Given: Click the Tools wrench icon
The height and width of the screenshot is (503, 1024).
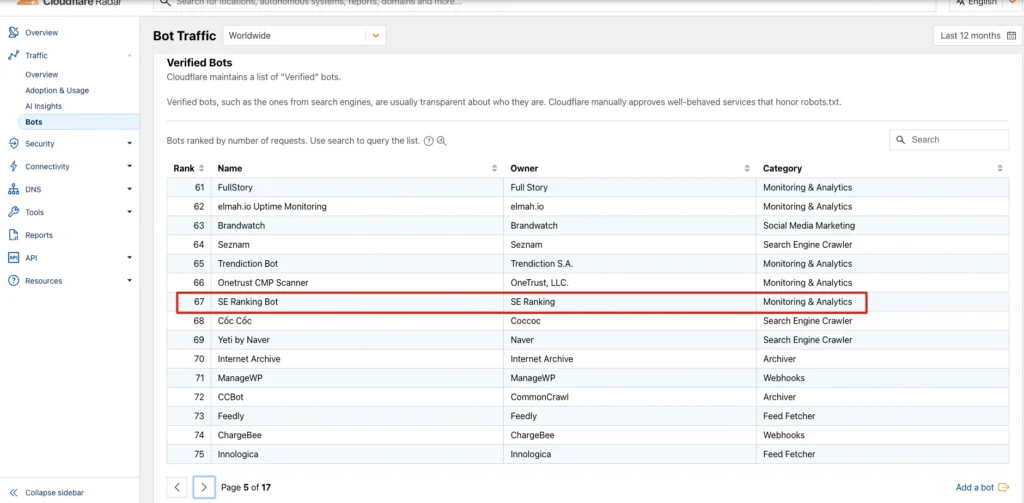Looking at the screenshot, I should [x=13, y=212].
